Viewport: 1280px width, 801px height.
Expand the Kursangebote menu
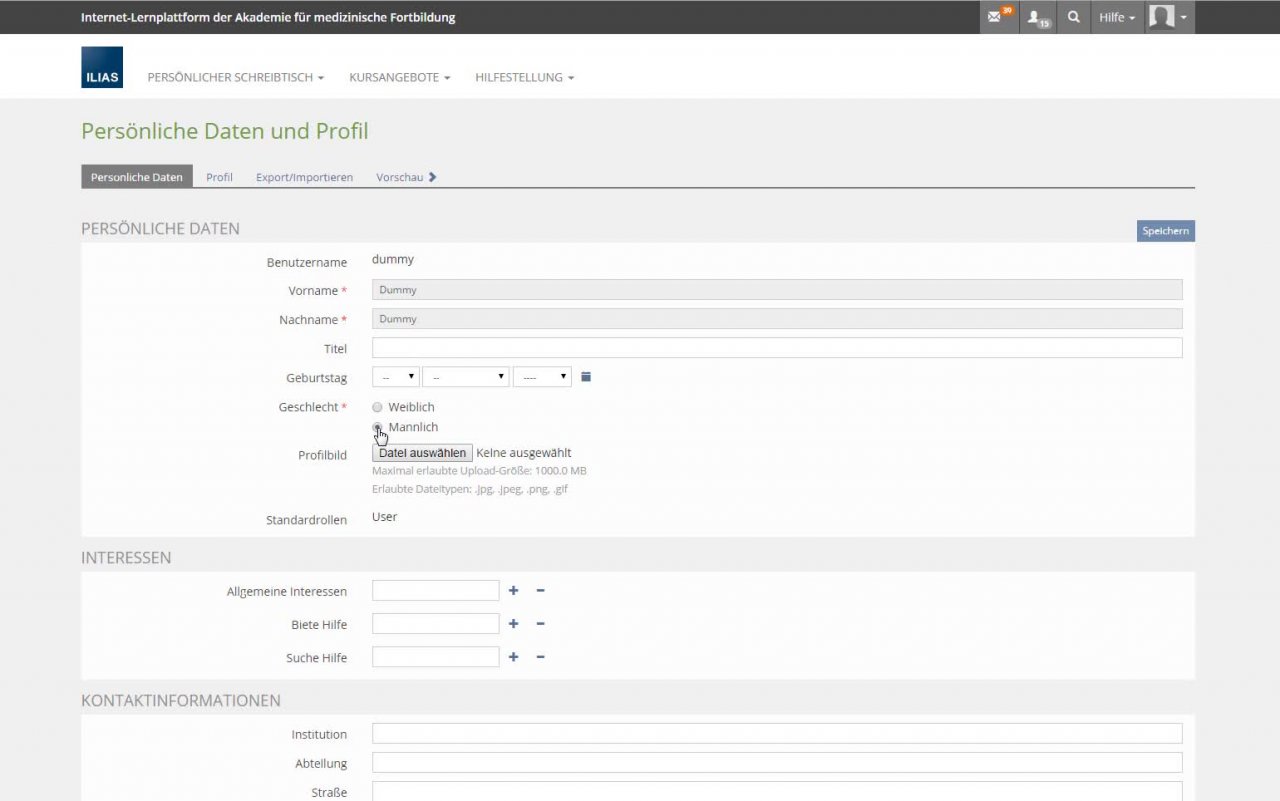click(x=400, y=77)
